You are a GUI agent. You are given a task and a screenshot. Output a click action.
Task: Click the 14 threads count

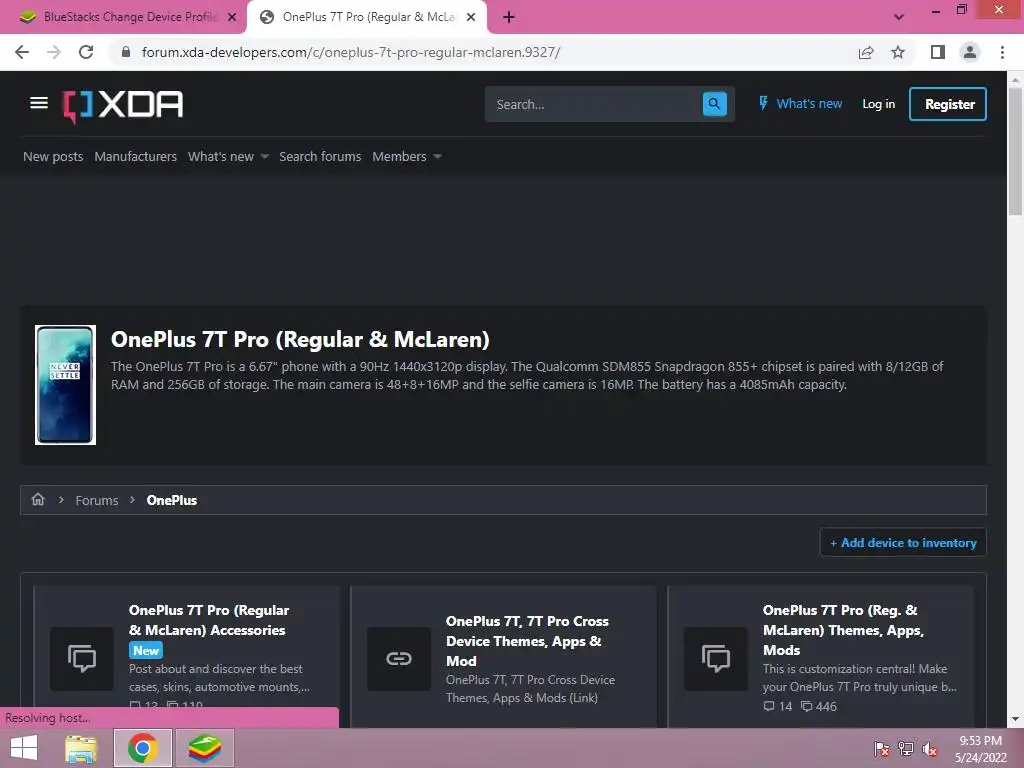pyautogui.click(x=778, y=707)
